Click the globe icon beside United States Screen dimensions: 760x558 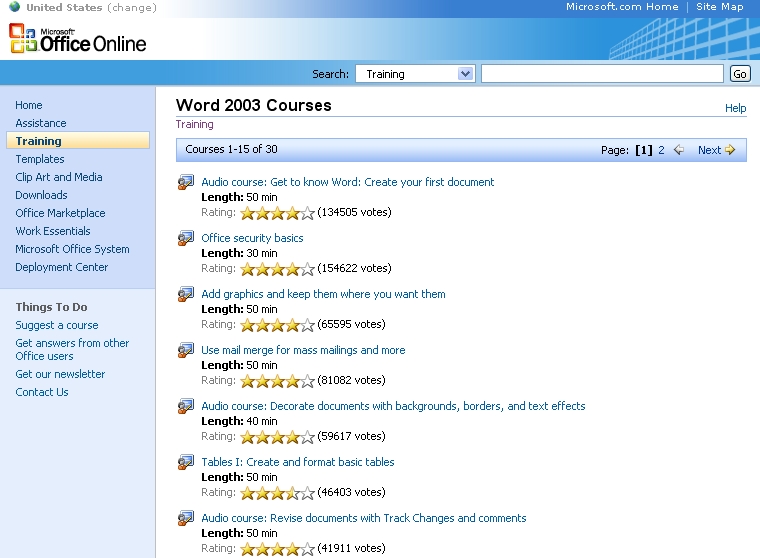15,7
